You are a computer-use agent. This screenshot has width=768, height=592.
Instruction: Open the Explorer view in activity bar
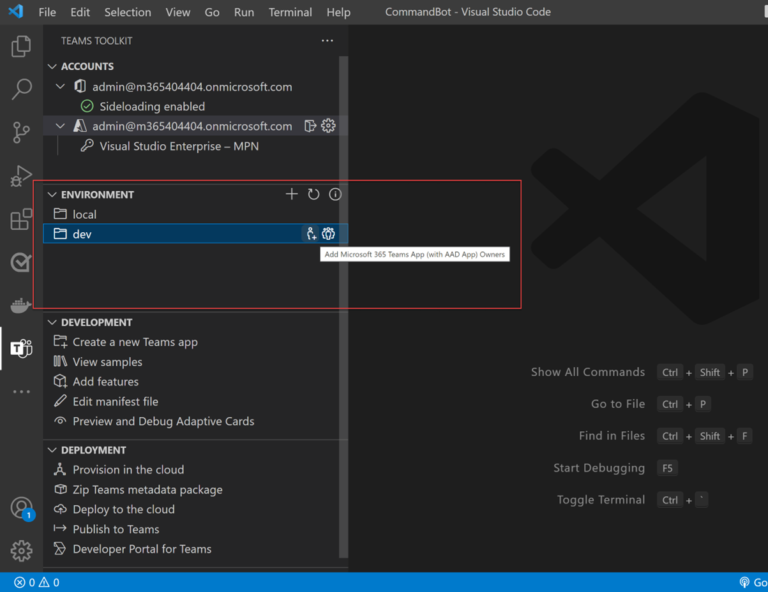pyautogui.click(x=21, y=47)
